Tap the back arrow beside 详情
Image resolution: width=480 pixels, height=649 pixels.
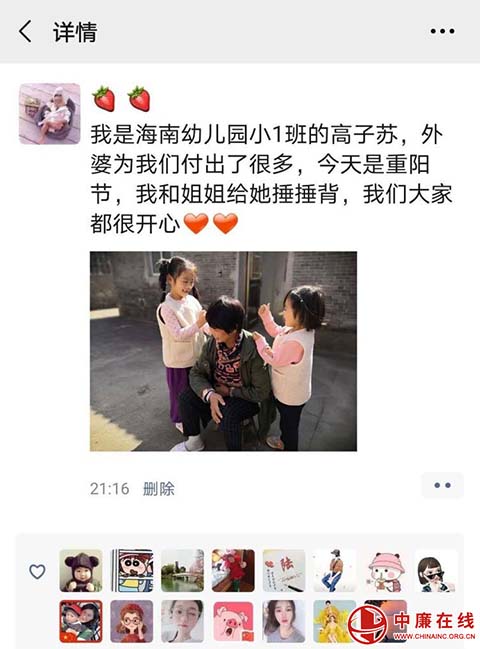pyautogui.click(x=25, y=31)
